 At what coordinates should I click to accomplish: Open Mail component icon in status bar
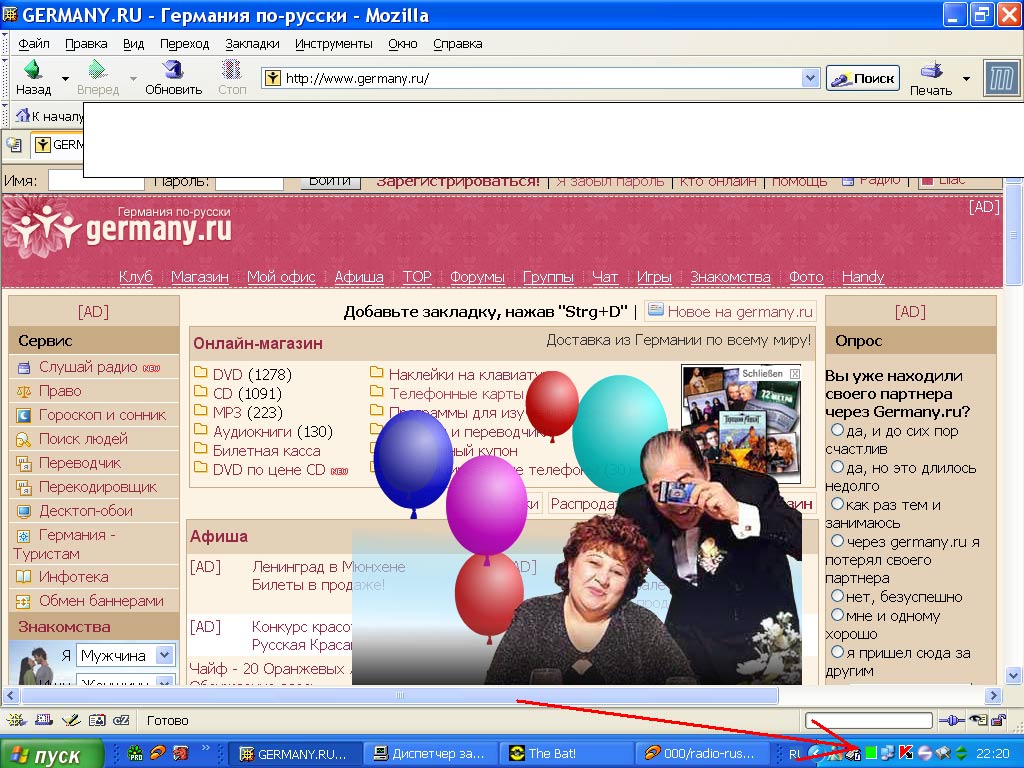click(43, 720)
